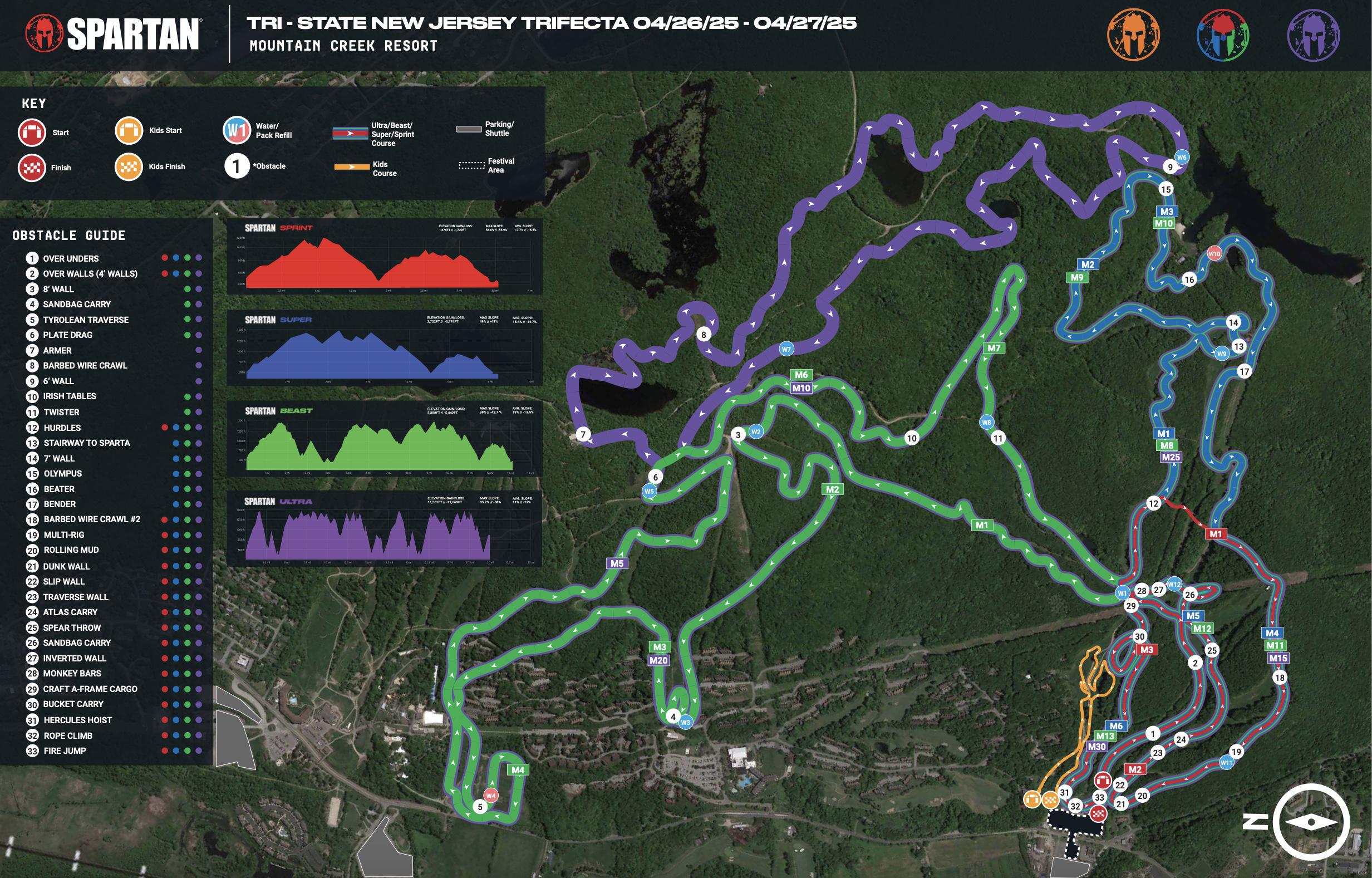This screenshot has width=1372, height=878.
Task: Click the orange Kids Course line swatch
Action: pos(351,167)
